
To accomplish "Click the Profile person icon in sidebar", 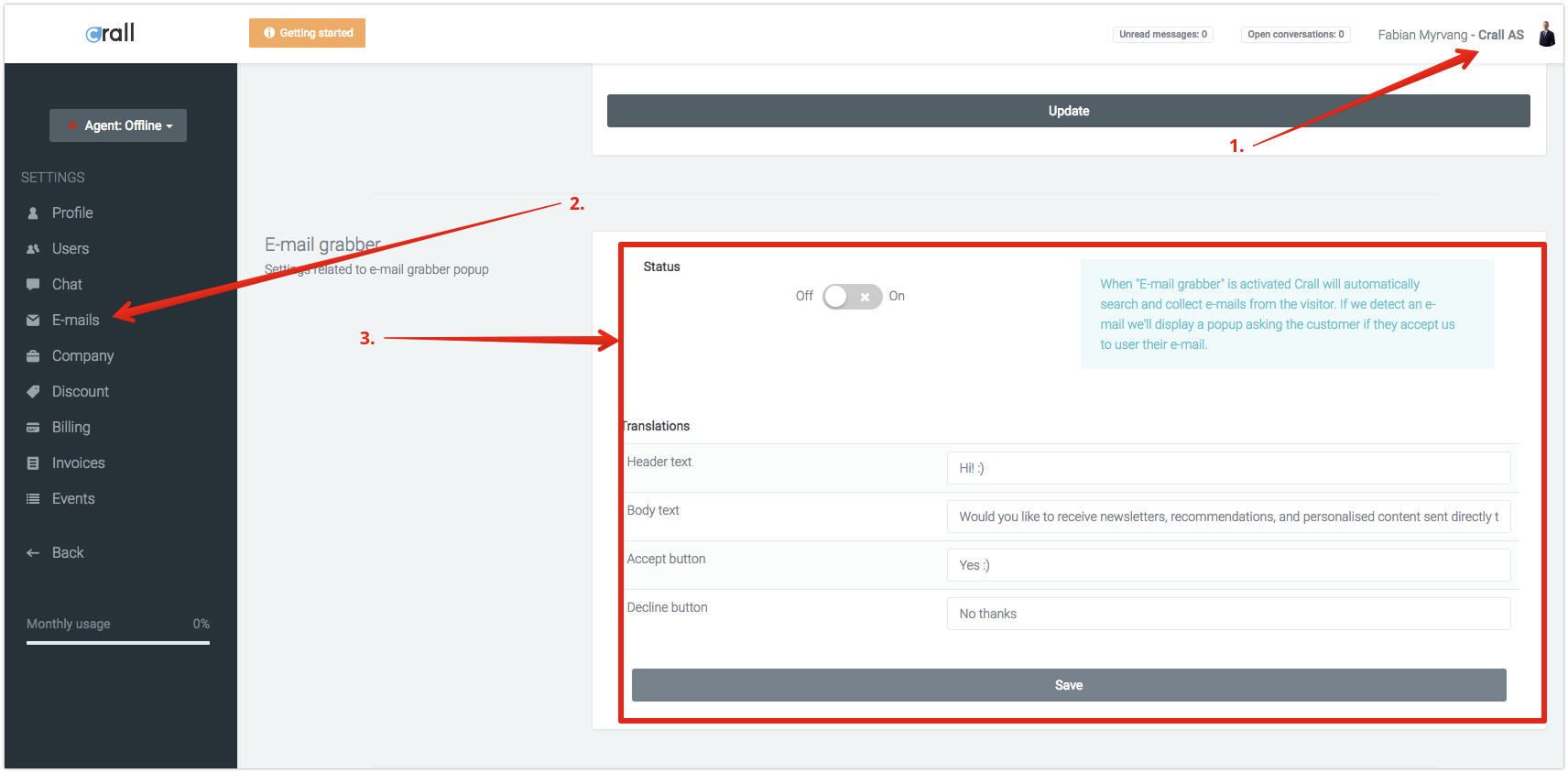I will 33,213.
